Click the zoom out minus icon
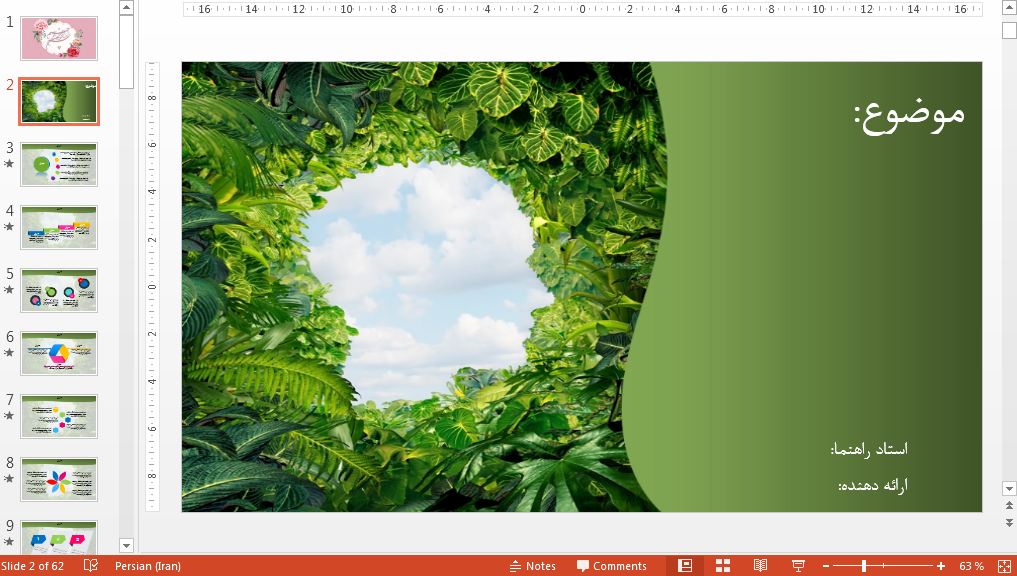Viewport: 1017px width, 576px height. 825,566
